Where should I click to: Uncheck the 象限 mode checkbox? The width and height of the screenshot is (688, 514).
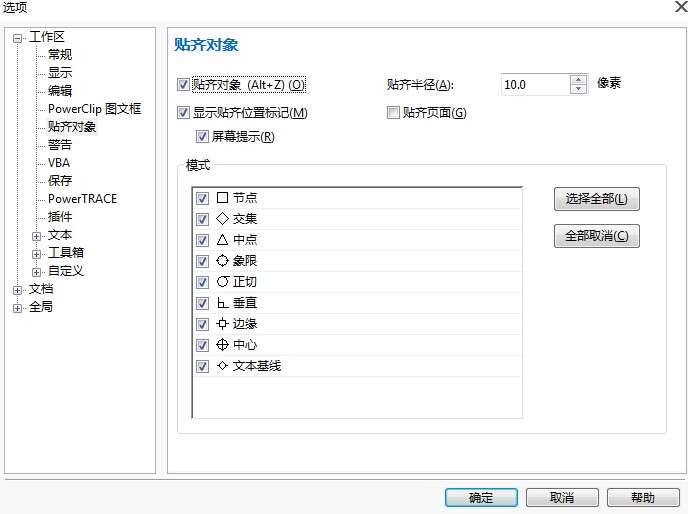pos(202,261)
